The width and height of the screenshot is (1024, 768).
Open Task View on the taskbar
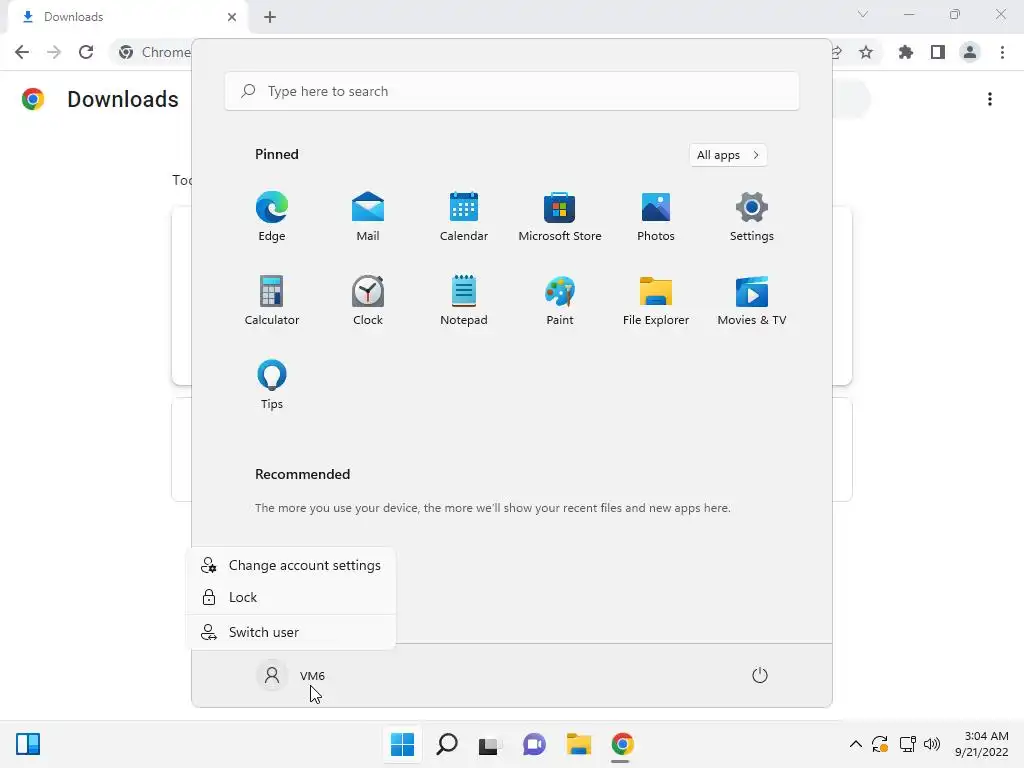(x=489, y=744)
